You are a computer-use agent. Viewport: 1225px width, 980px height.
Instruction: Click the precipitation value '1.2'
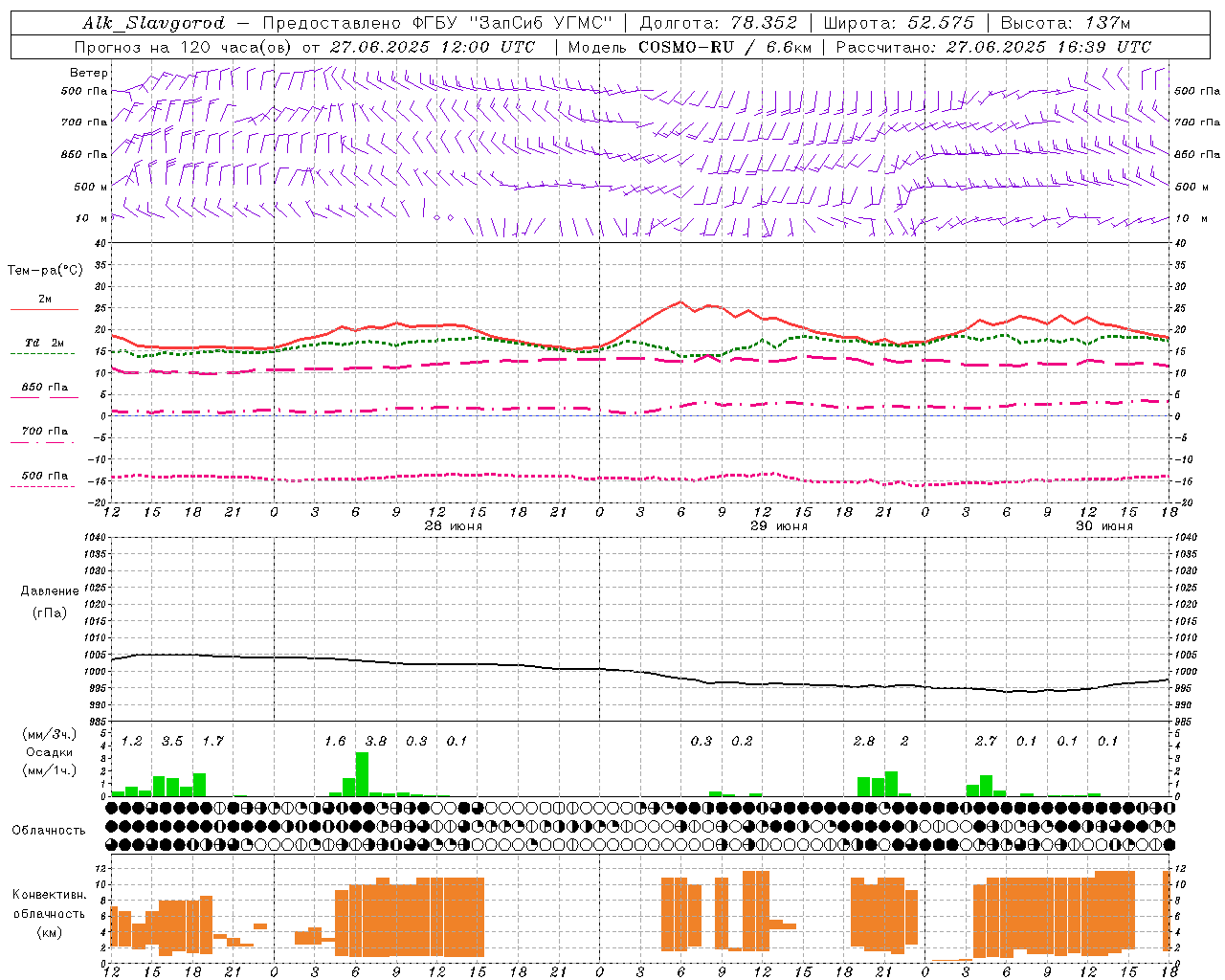pyautogui.click(x=131, y=742)
